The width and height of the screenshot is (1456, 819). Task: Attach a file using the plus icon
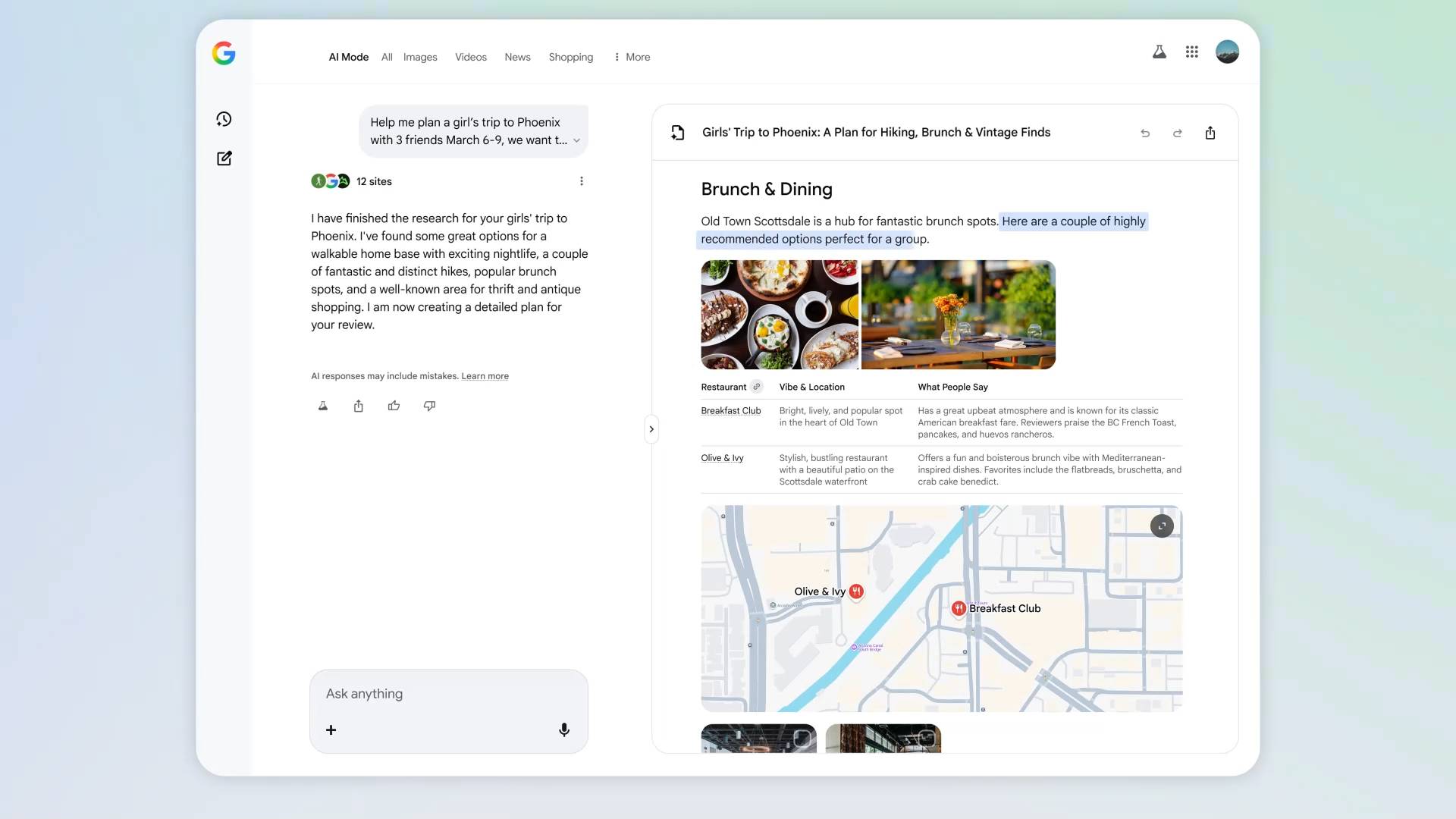point(331,730)
